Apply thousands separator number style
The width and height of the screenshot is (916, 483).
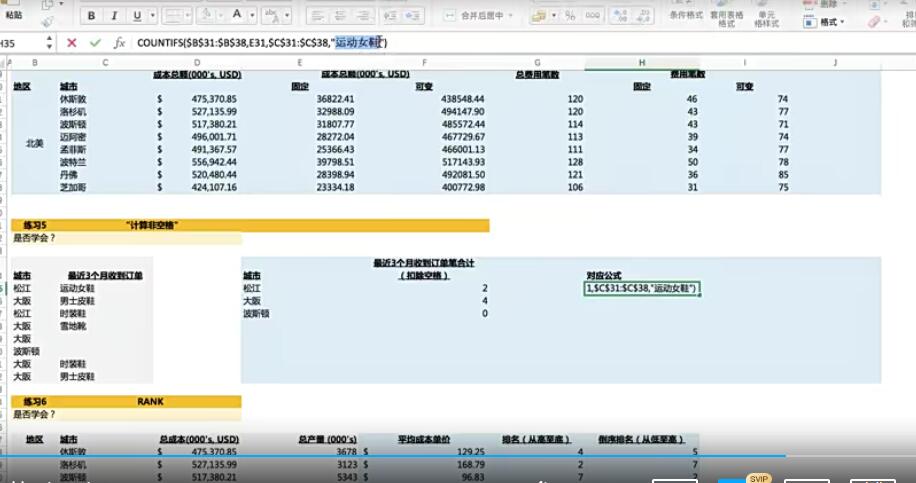click(590, 16)
